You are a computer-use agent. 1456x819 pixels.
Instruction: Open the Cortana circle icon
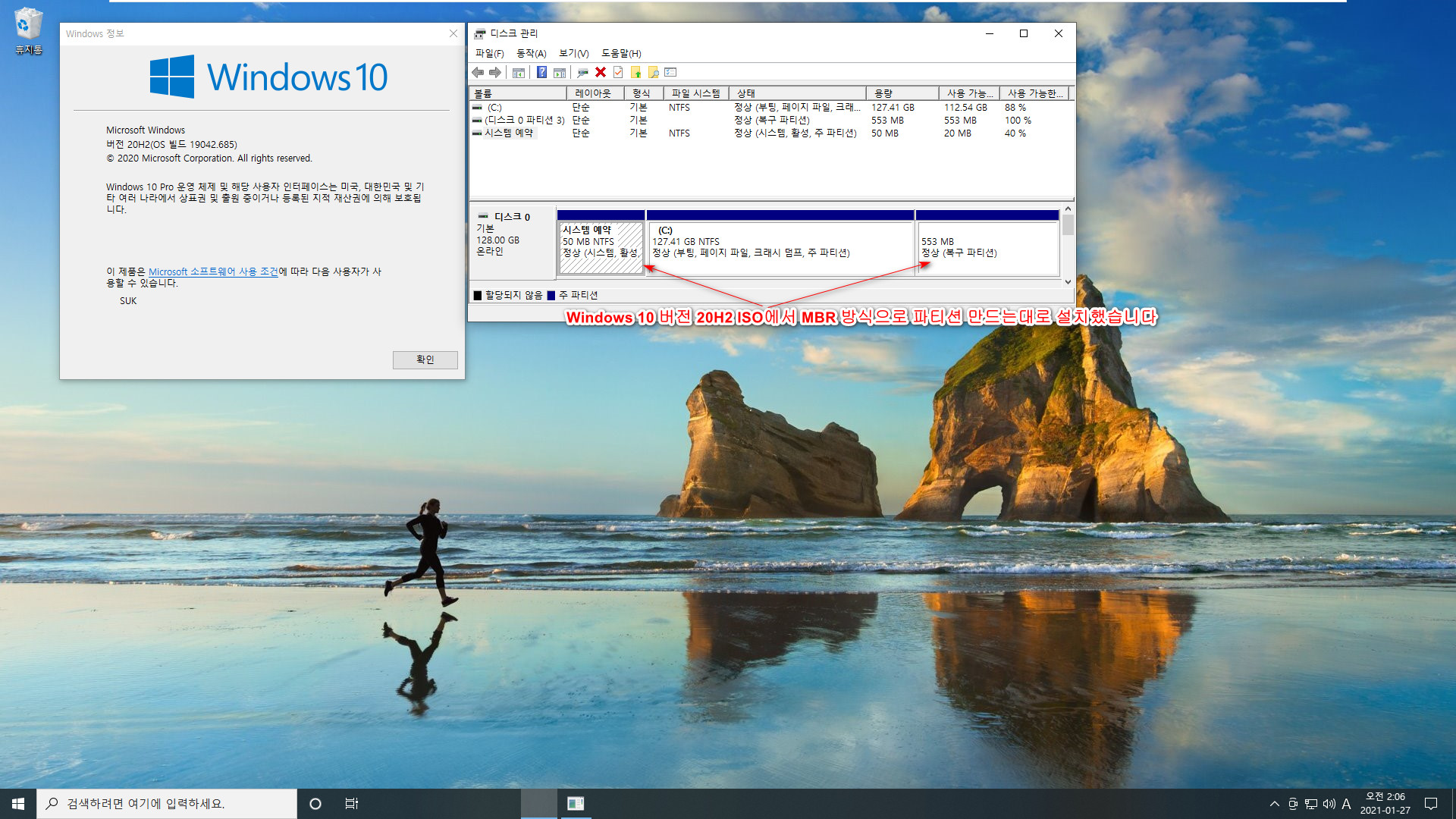click(315, 804)
